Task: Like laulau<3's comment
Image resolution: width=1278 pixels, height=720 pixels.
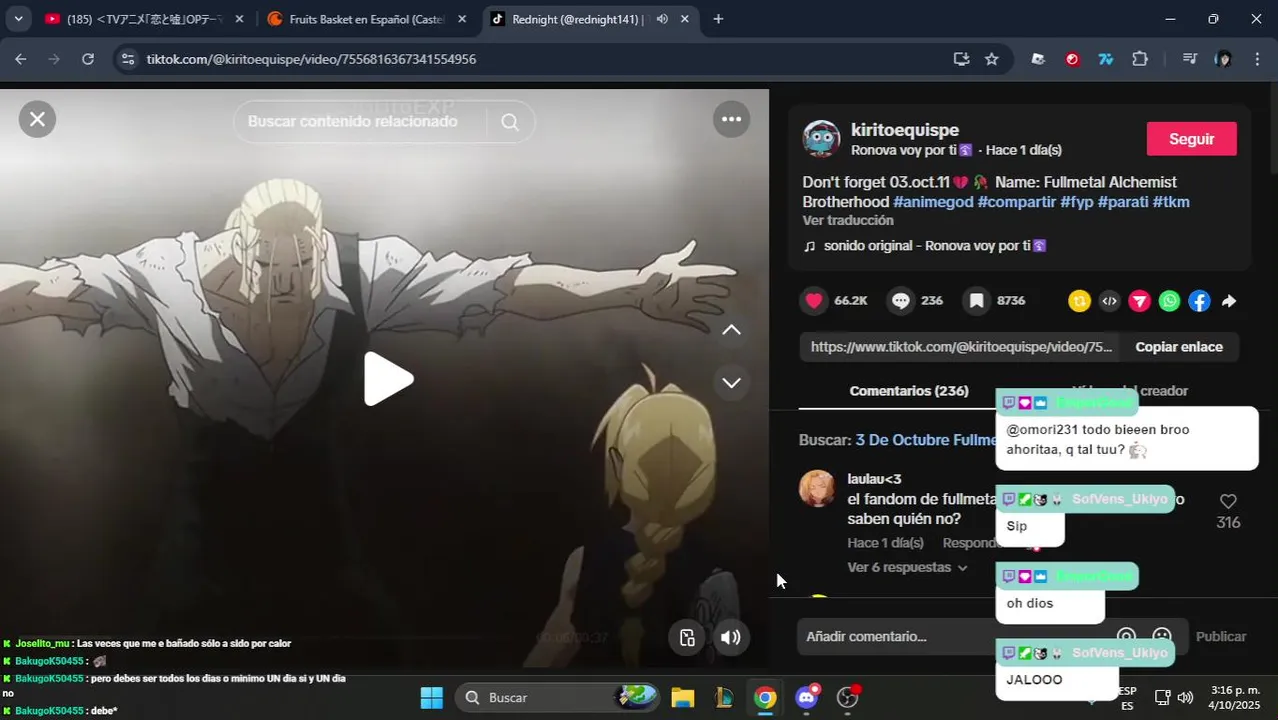Action: [1228, 501]
